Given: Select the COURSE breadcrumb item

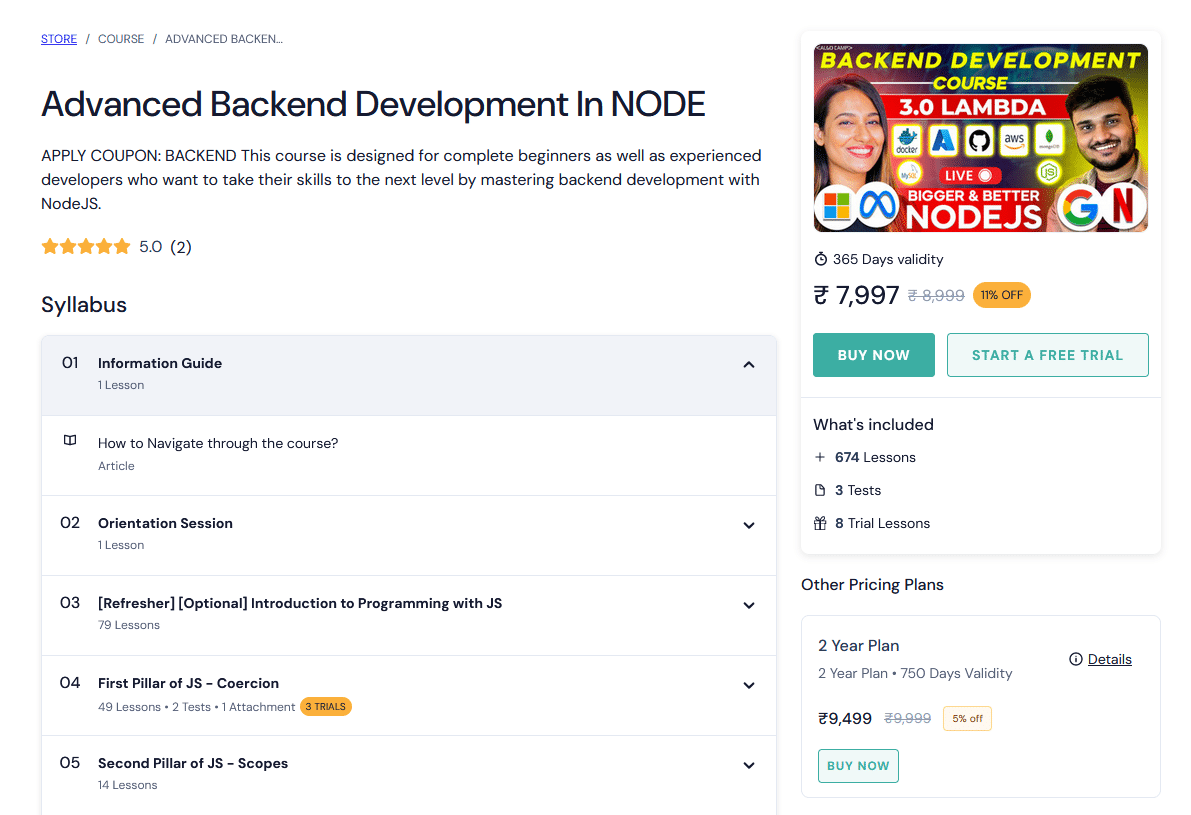Looking at the screenshot, I should pyautogui.click(x=121, y=39).
